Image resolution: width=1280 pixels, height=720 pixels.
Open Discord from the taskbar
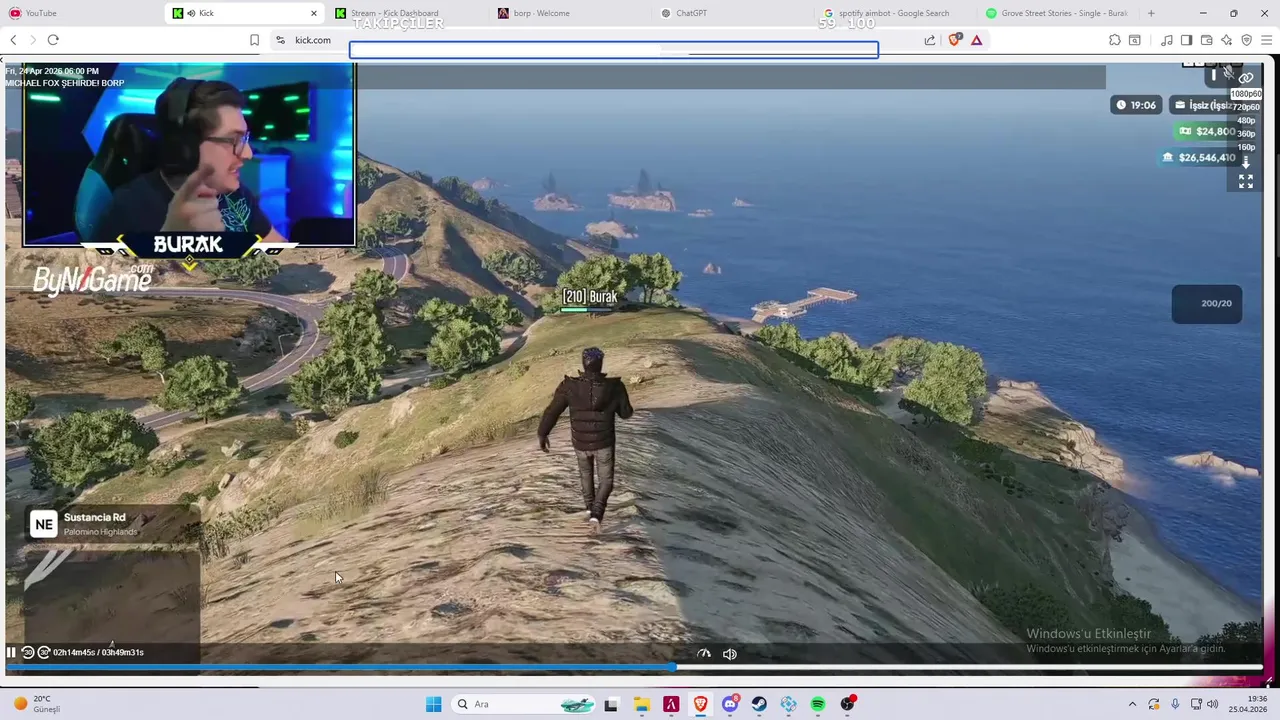click(x=730, y=704)
